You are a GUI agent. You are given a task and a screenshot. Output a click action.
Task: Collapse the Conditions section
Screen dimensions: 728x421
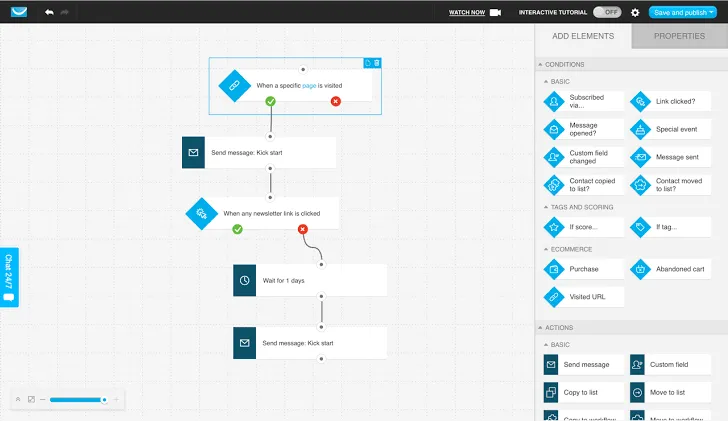tap(542, 65)
